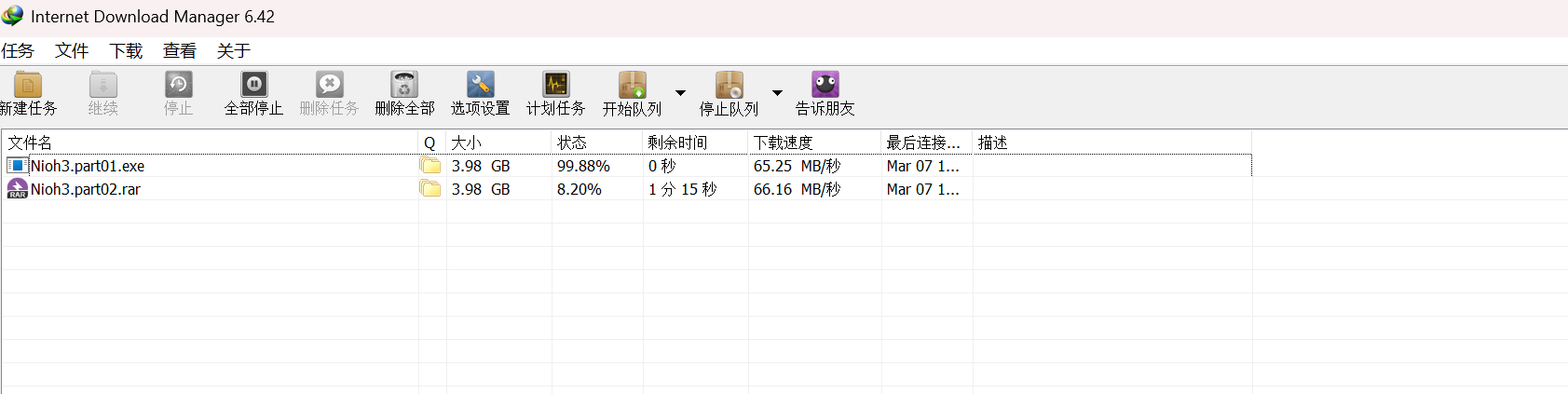
Task: Click the 开始队列 (start queue) icon
Action: point(632,85)
